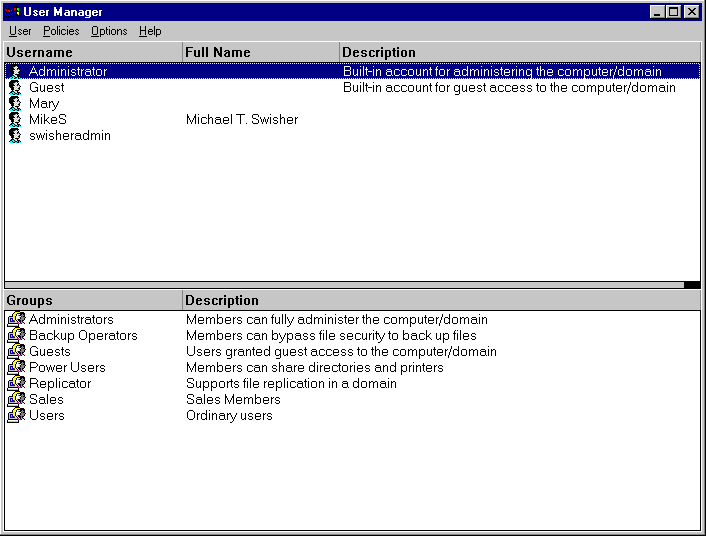Click the Administrator user icon
This screenshot has height=536, width=706.
pos(15,71)
